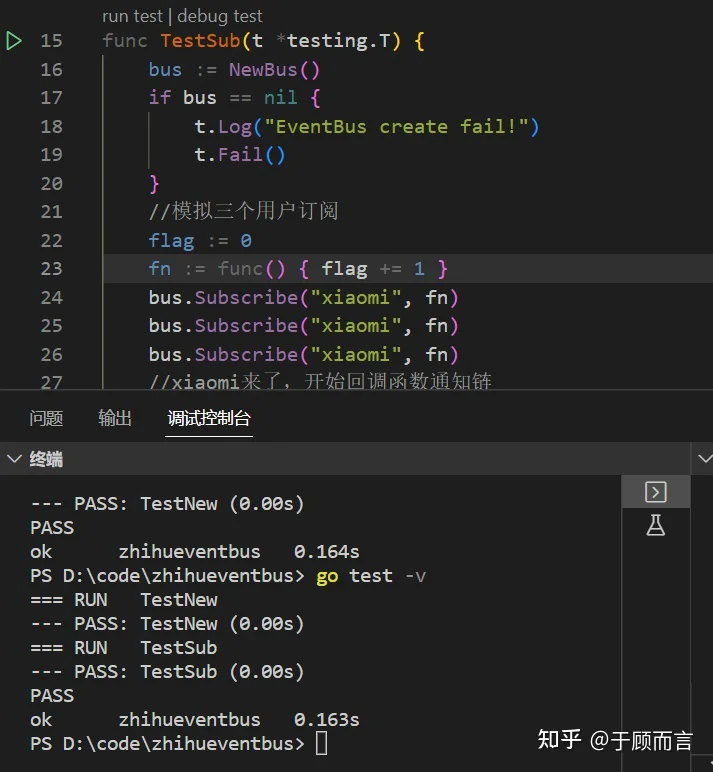
Task: Click line number 17 in the gutter
Action: [x=51, y=98]
